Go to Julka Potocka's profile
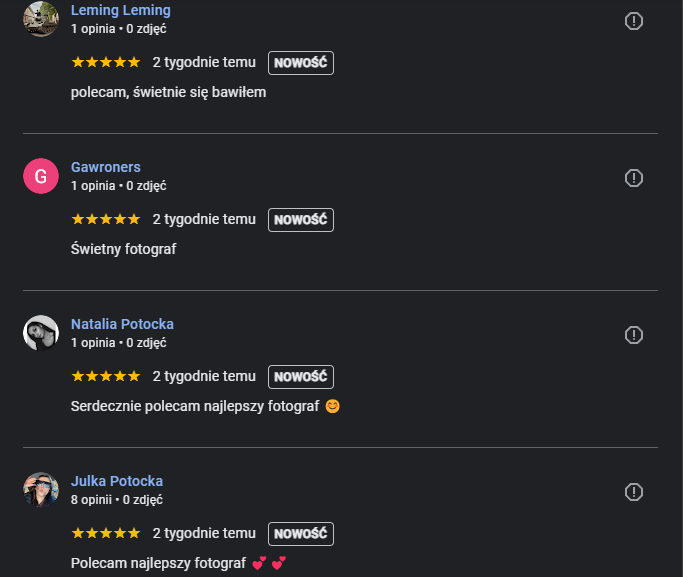 [117, 481]
